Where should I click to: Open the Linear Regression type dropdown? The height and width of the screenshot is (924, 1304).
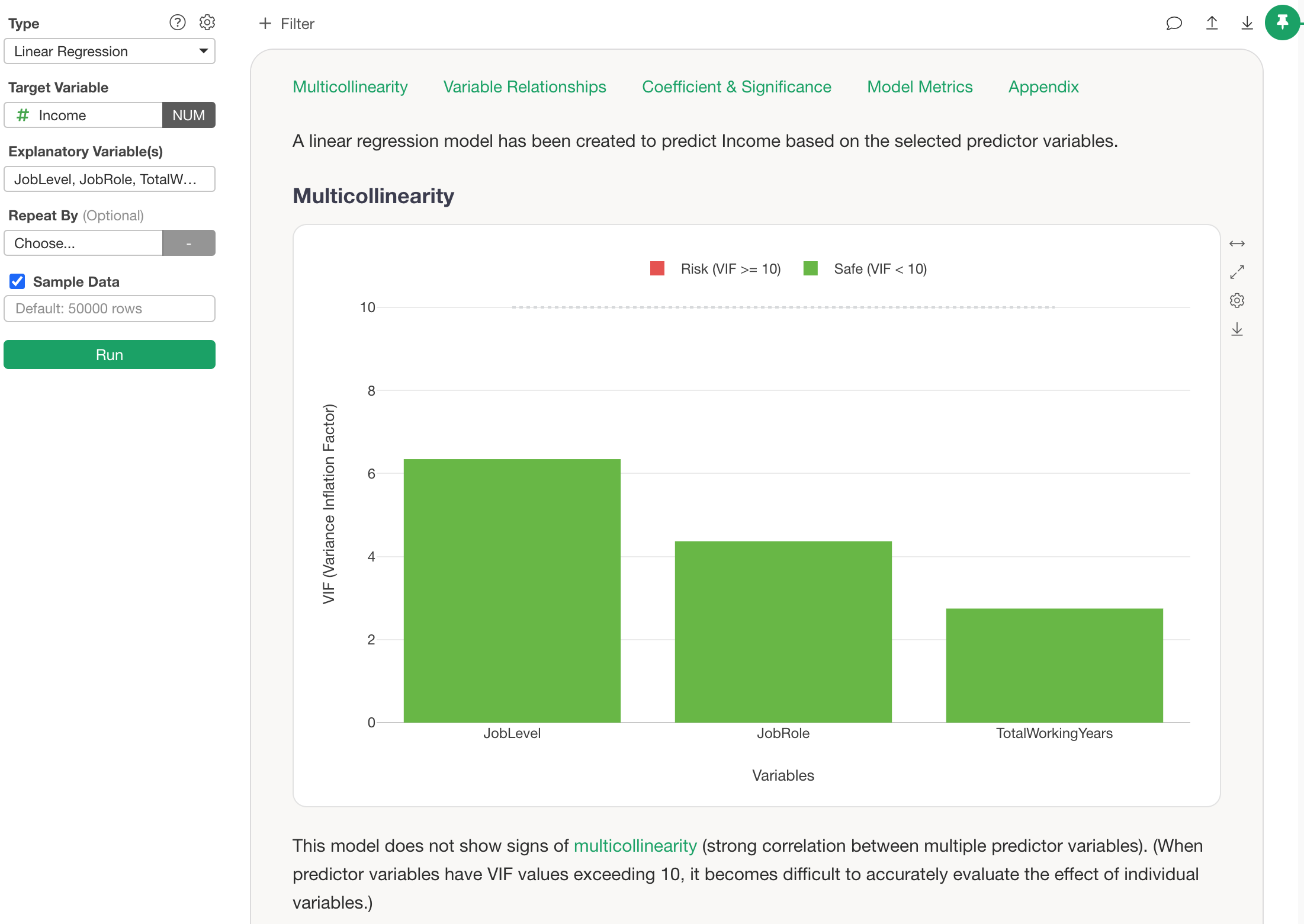[x=110, y=52]
